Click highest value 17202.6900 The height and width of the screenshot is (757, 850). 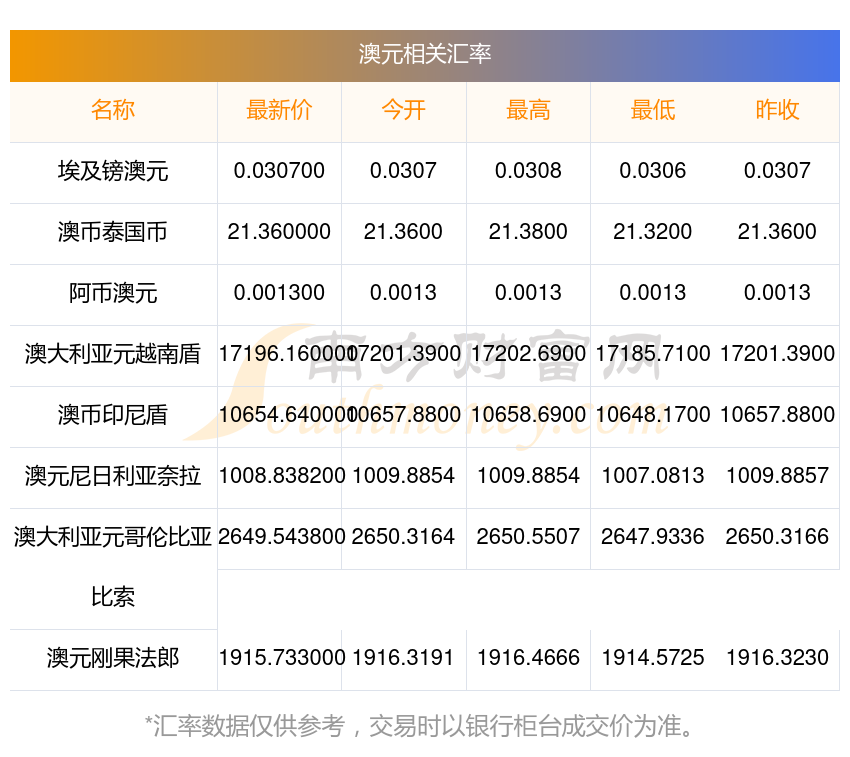tap(528, 354)
